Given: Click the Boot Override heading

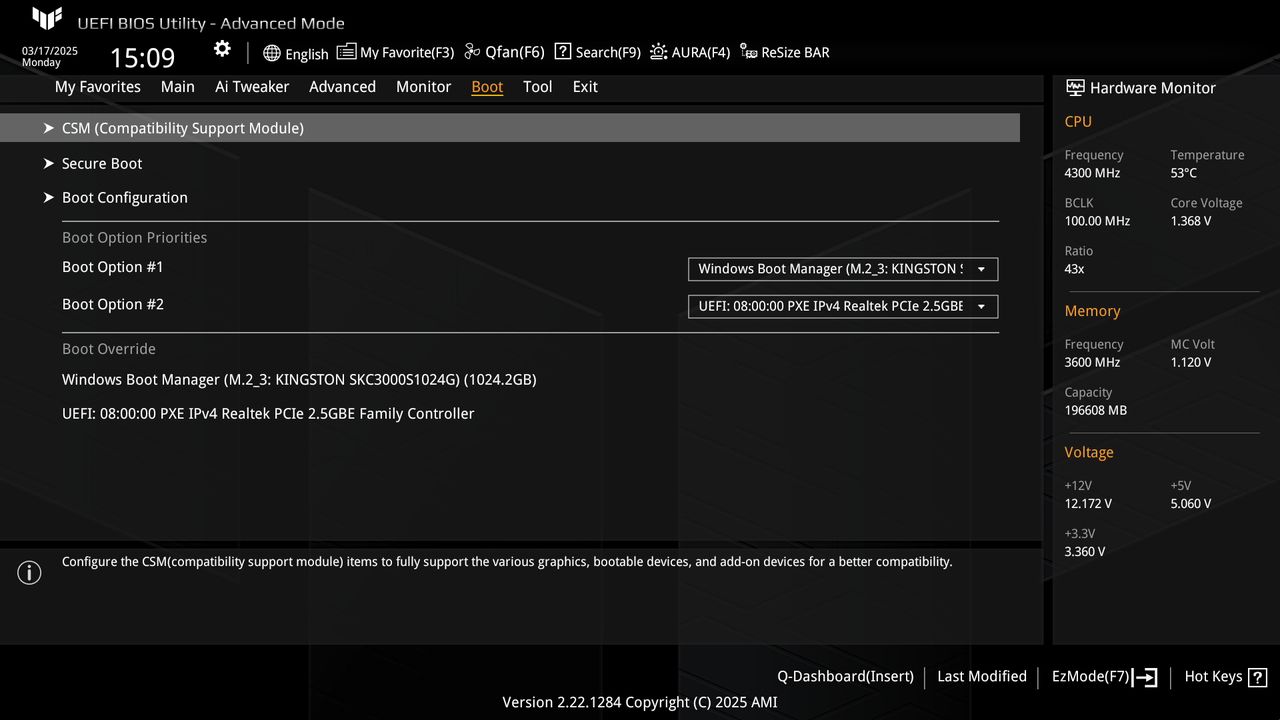Looking at the screenshot, I should pos(109,349).
